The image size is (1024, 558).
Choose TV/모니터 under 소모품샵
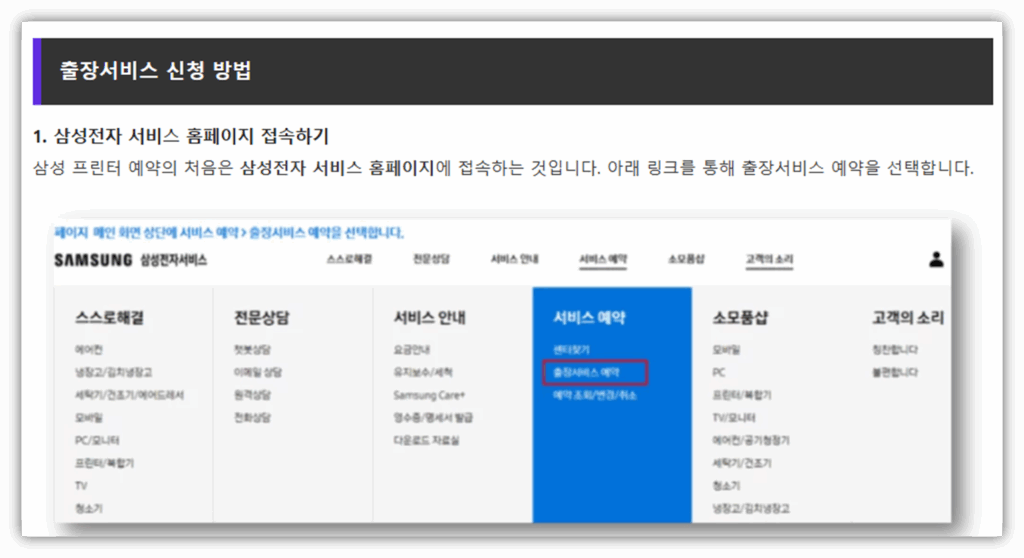[734, 418]
